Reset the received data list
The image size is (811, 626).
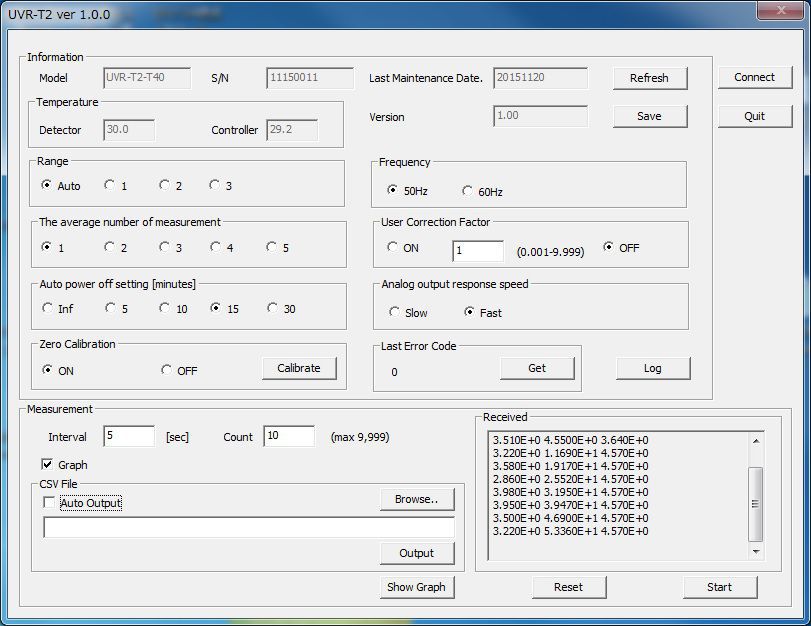click(x=569, y=587)
